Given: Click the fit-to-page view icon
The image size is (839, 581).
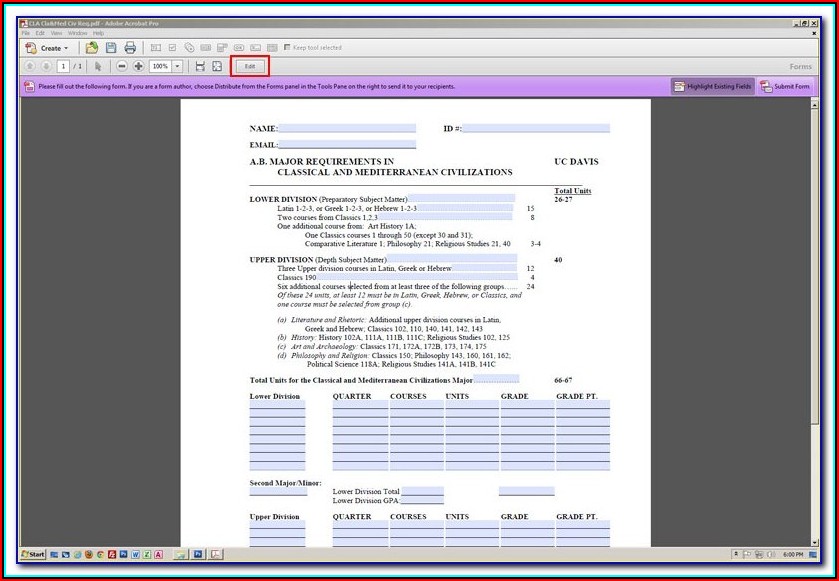Looking at the screenshot, I should [217, 66].
